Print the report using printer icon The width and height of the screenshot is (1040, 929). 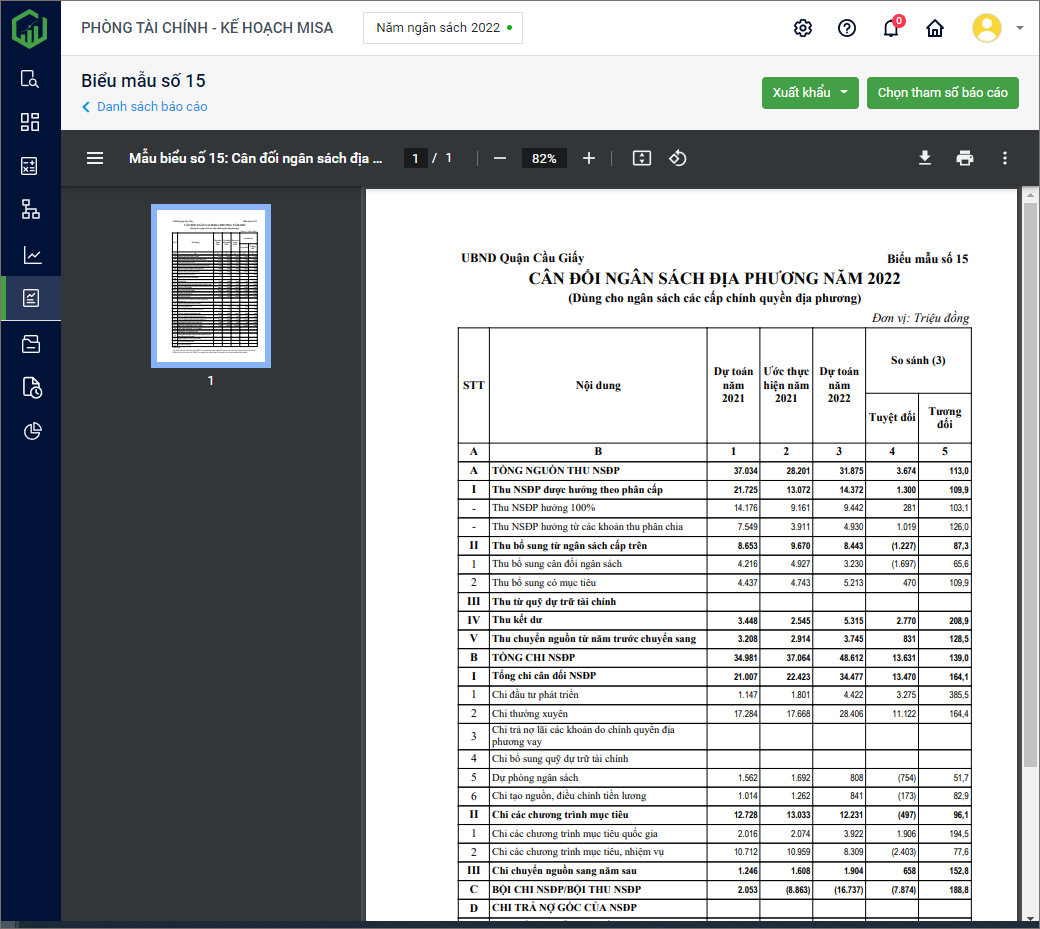[x=965, y=158]
